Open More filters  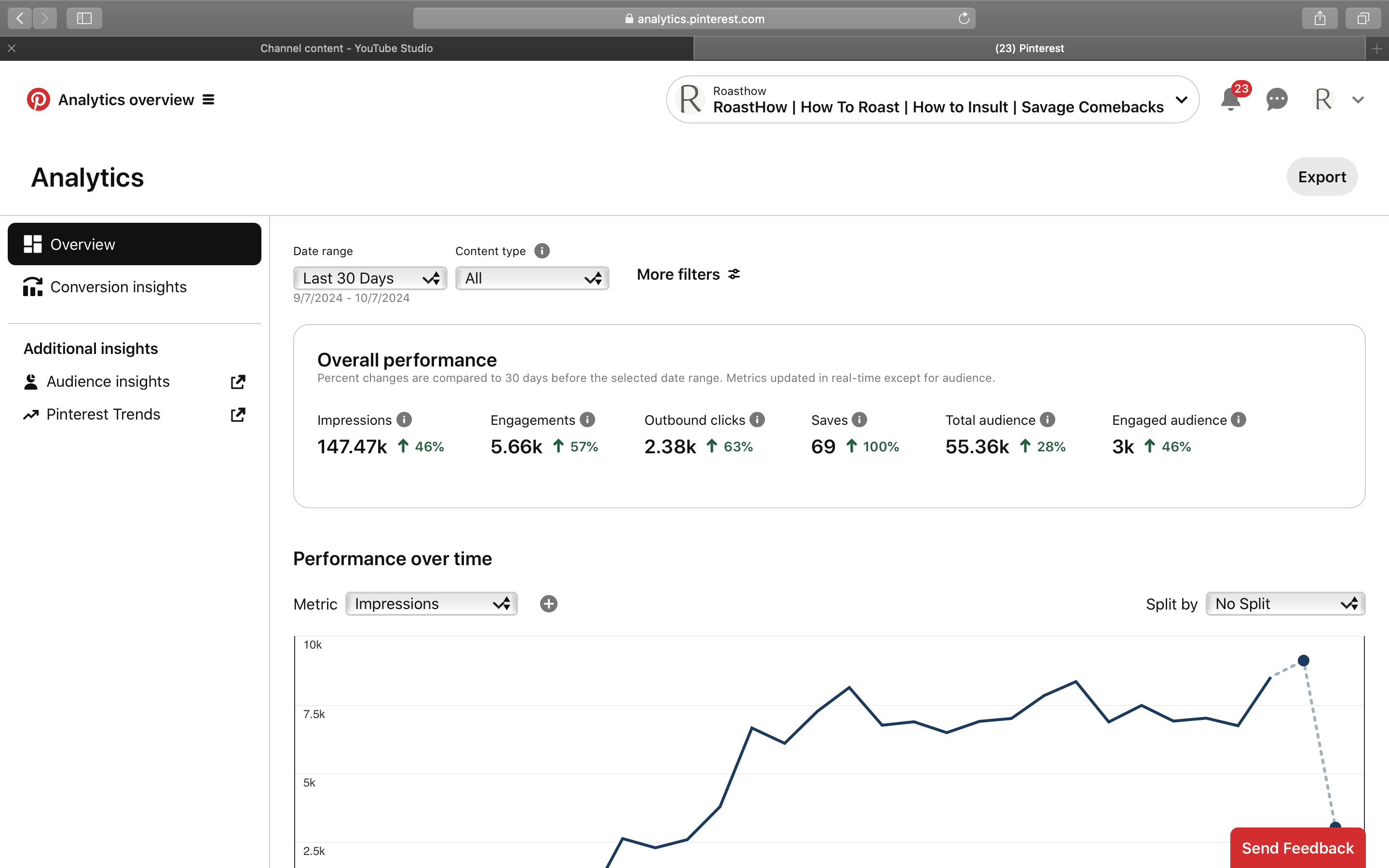coord(688,274)
